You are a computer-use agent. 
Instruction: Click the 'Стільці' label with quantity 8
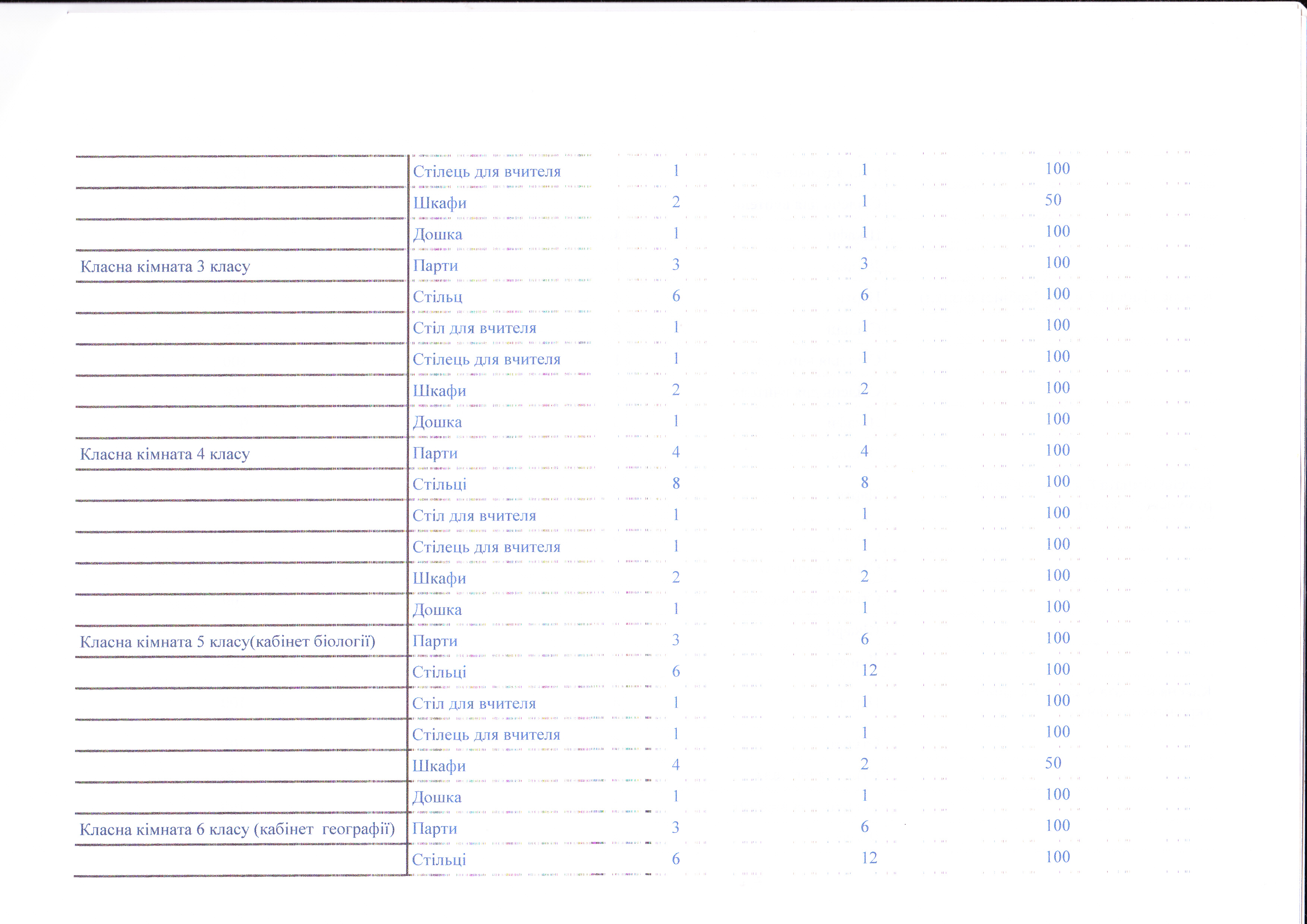click(439, 484)
